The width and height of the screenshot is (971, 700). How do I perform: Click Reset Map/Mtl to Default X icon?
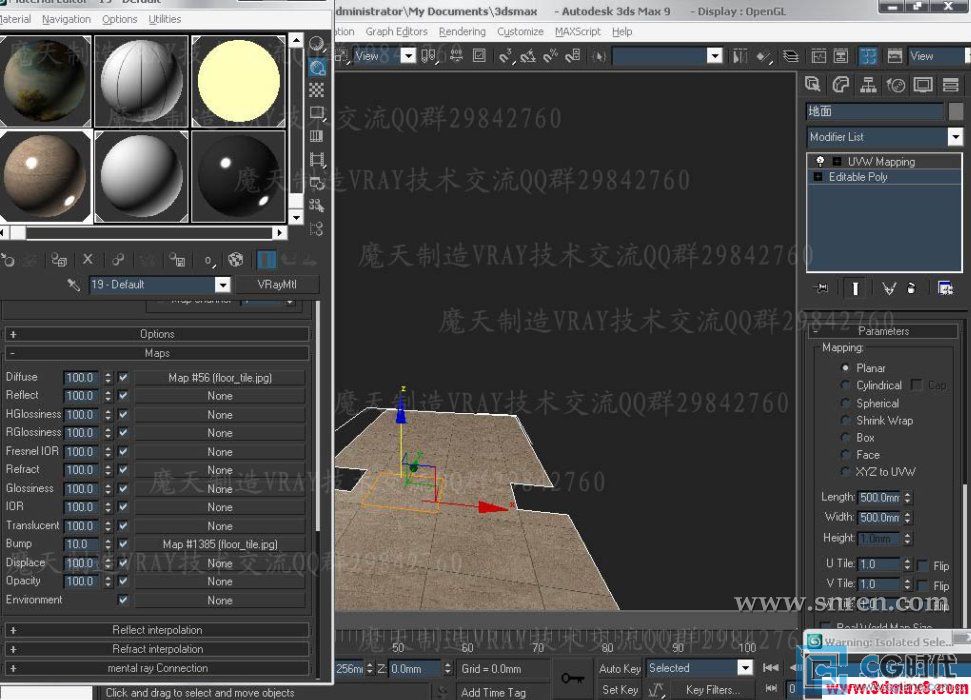88,260
